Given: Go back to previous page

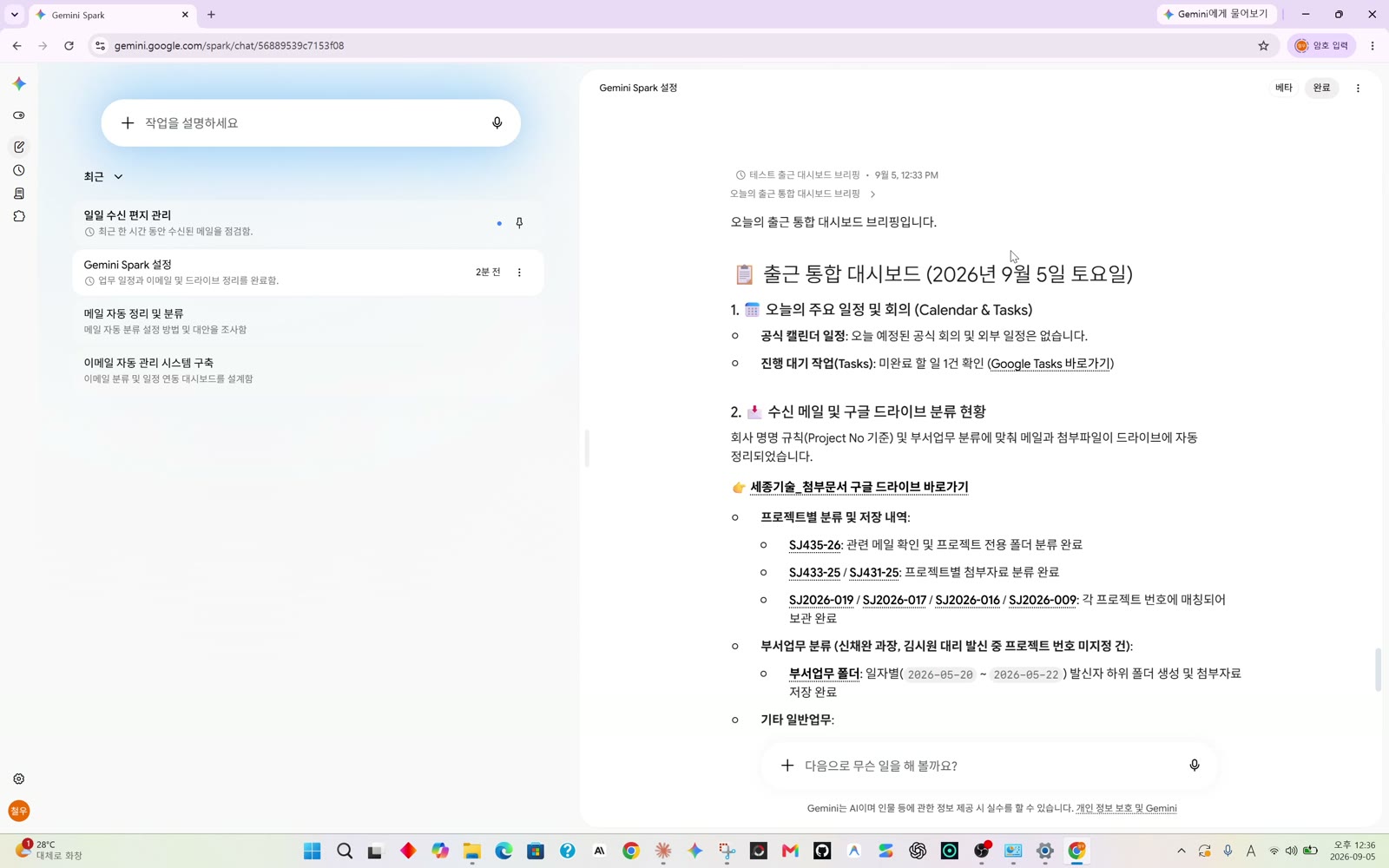Looking at the screenshot, I should click(x=17, y=46).
